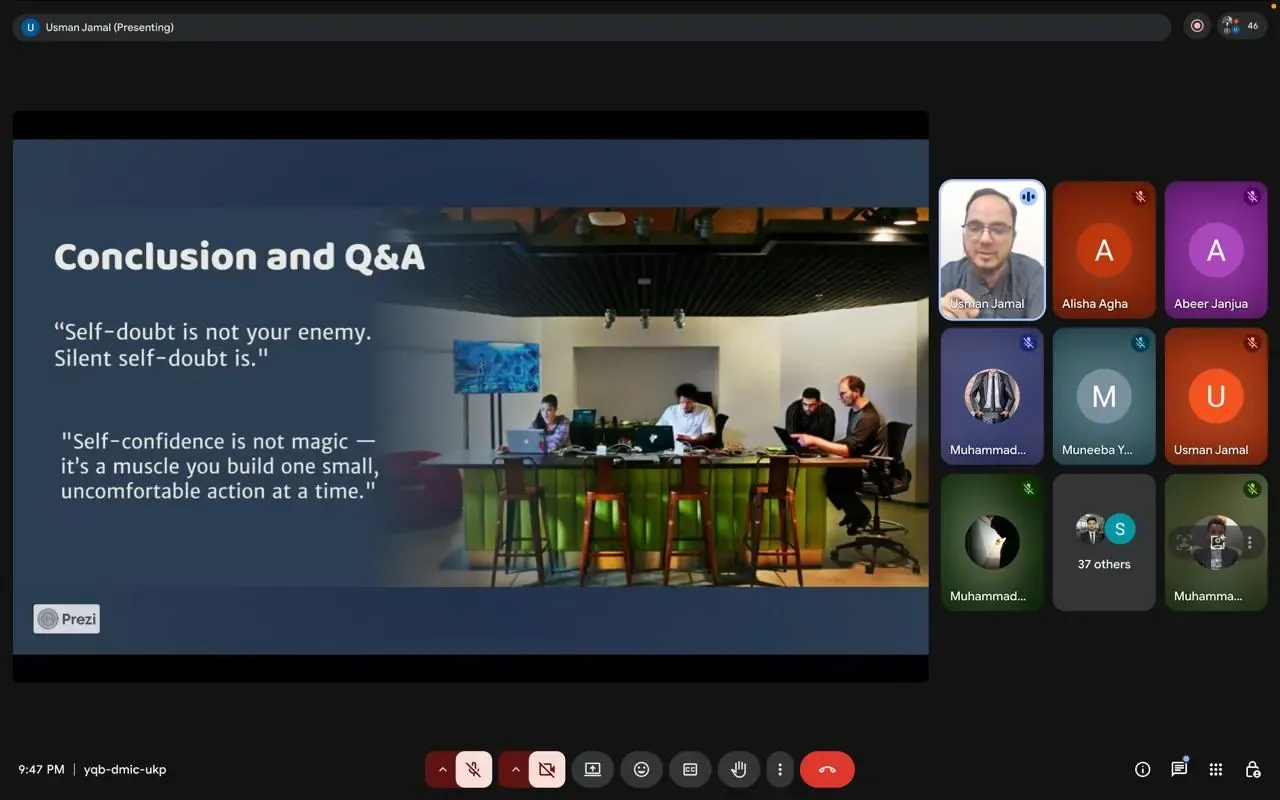Image resolution: width=1280 pixels, height=800 pixels.
Task: Raise your hand
Action: [739, 769]
